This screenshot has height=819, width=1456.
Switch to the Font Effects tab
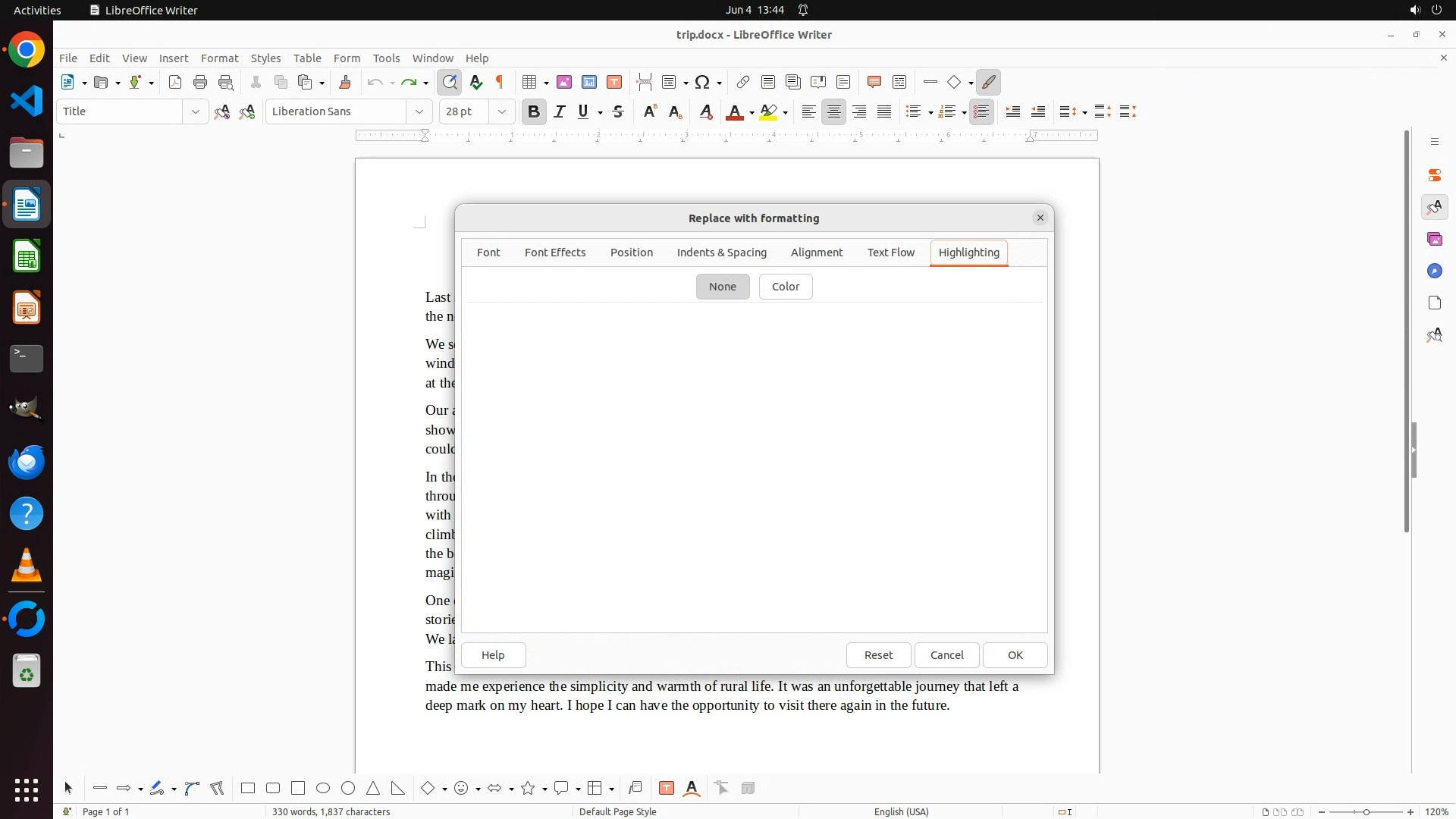pyautogui.click(x=555, y=253)
